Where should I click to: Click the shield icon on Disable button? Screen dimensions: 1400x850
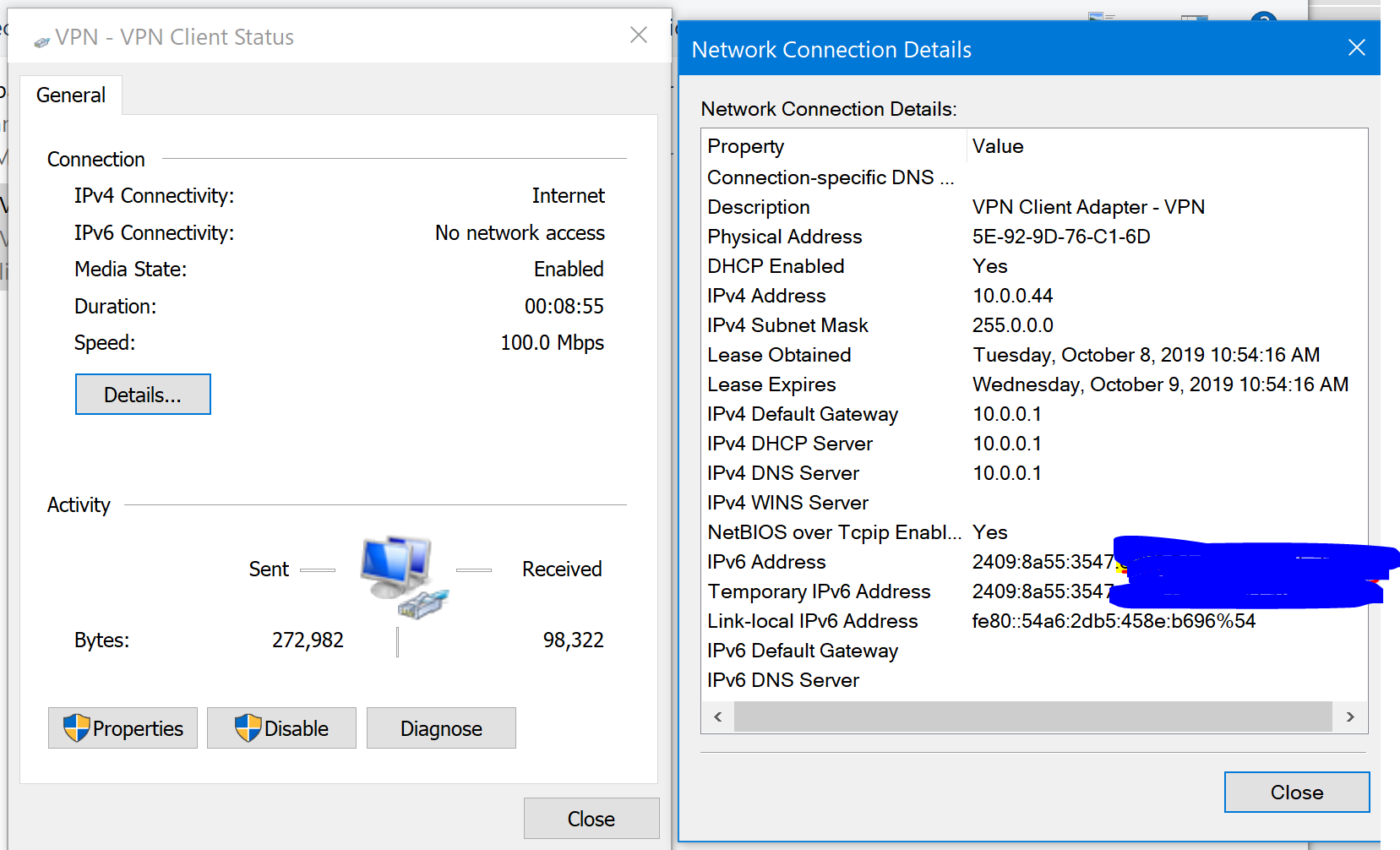click(248, 727)
